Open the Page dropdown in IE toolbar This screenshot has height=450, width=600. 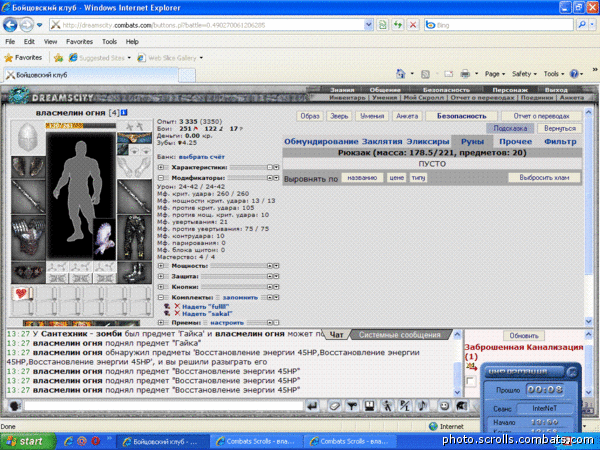[494, 74]
